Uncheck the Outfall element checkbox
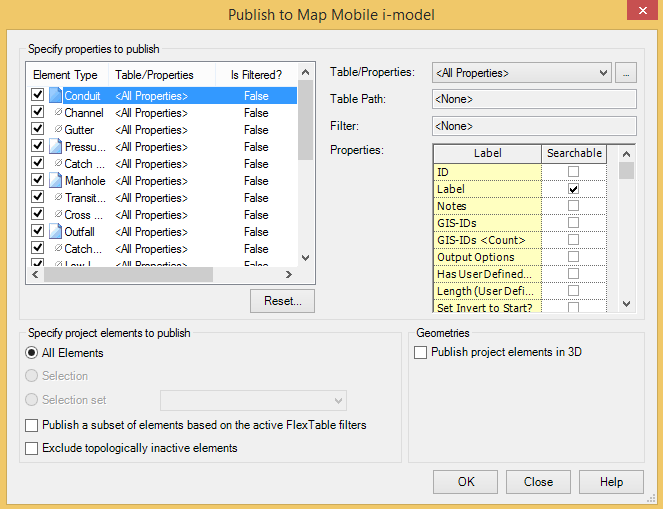 [38, 230]
